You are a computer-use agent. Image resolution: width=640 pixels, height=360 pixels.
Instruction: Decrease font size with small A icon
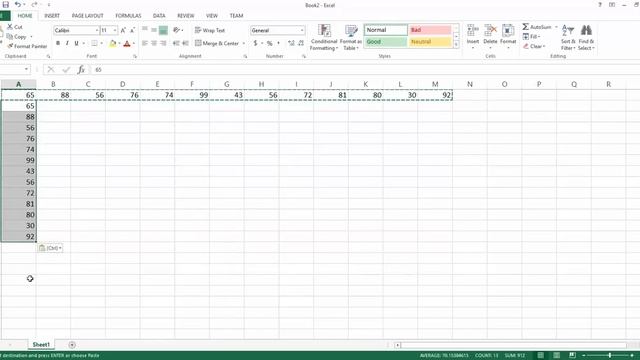tap(132, 30)
